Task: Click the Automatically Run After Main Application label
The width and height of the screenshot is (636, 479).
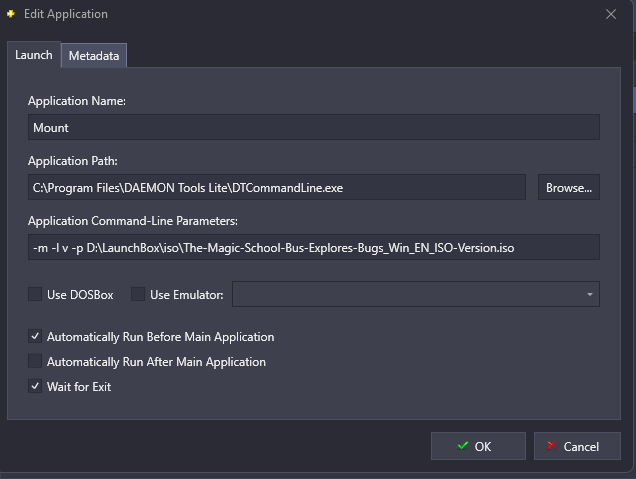Action: pyautogui.click(x=156, y=362)
